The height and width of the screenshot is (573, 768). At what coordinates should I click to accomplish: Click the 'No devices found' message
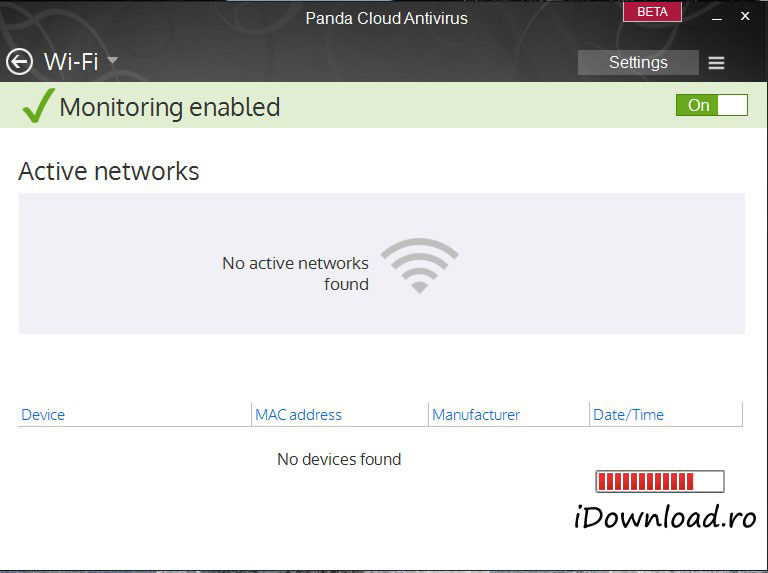pyautogui.click(x=339, y=459)
